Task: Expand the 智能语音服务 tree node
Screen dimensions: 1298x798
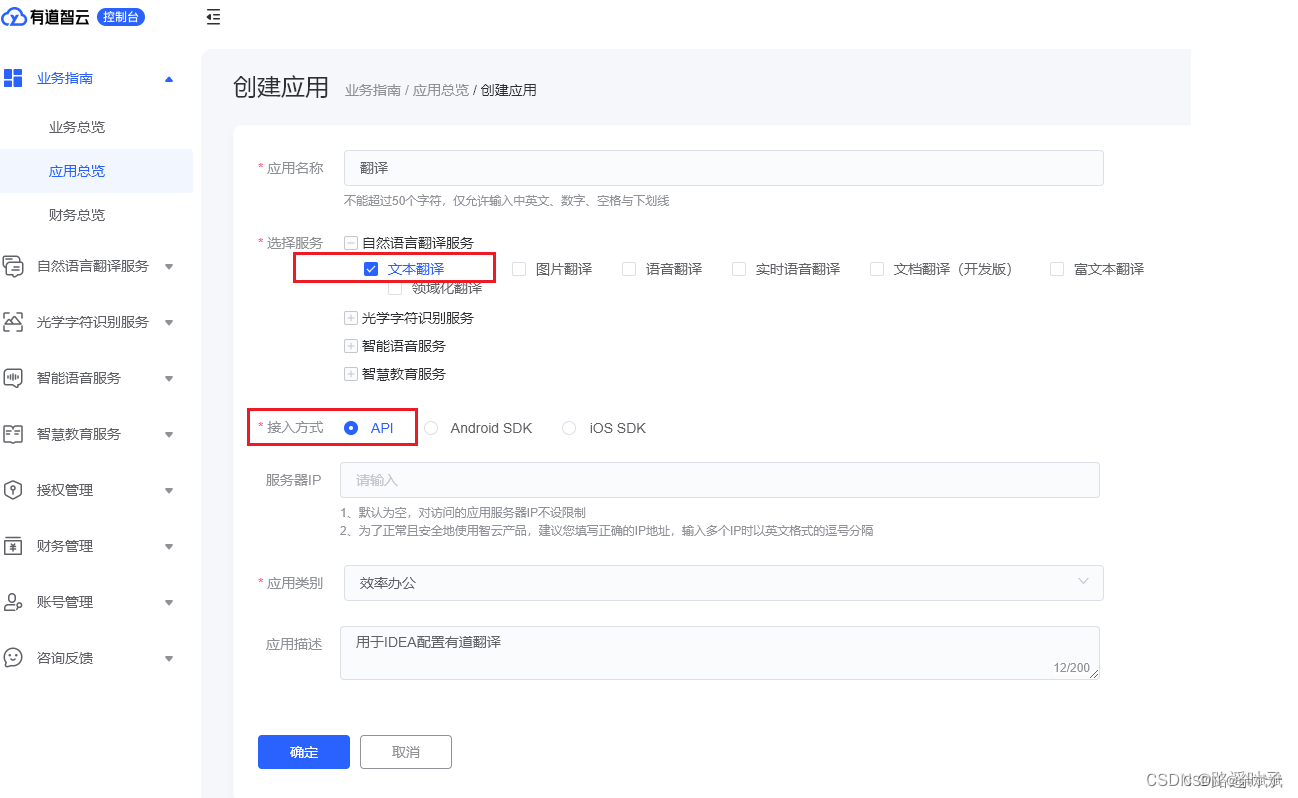Action: (x=351, y=346)
